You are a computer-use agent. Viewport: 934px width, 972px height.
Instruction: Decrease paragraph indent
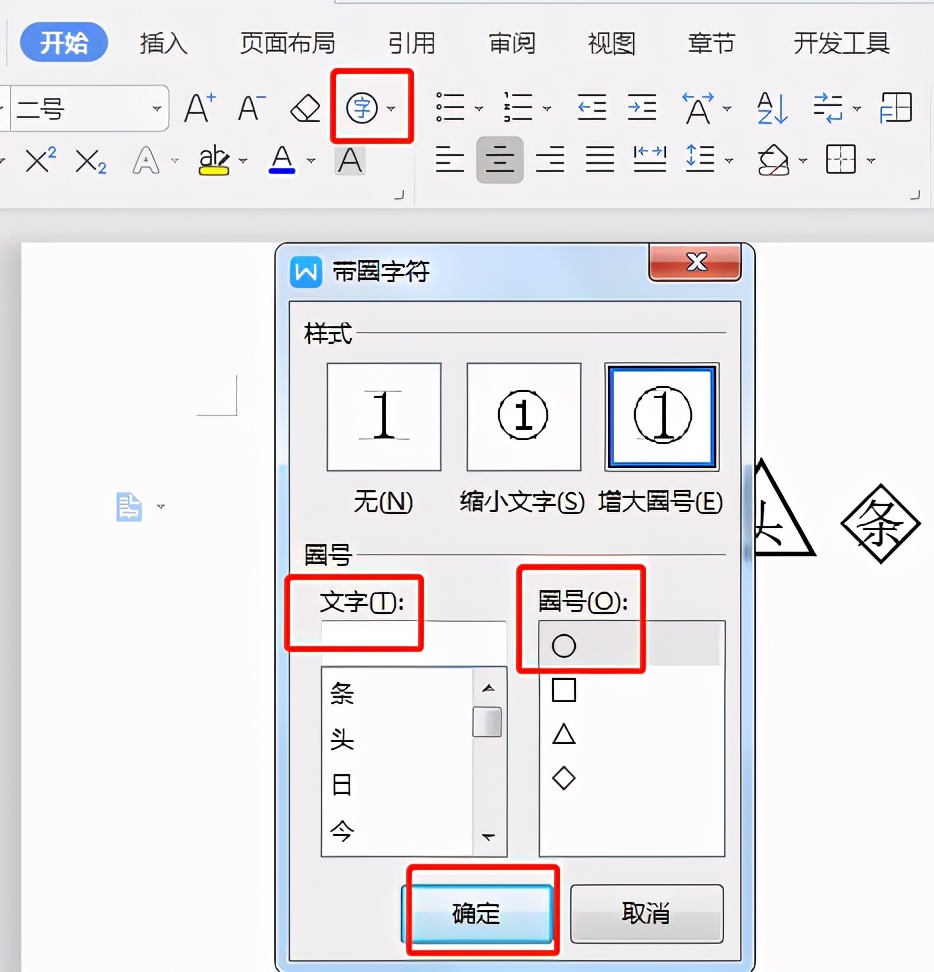click(591, 107)
